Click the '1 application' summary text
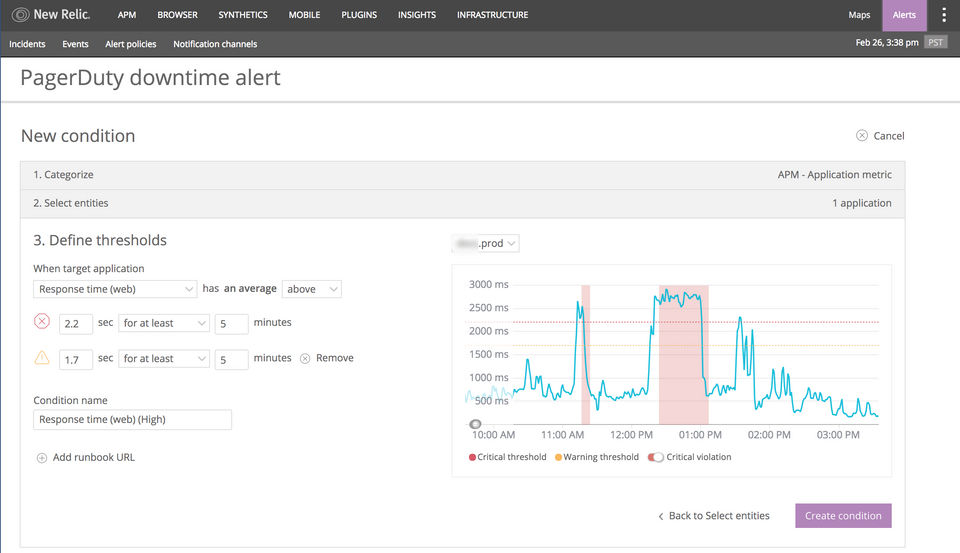 pos(861,203)
